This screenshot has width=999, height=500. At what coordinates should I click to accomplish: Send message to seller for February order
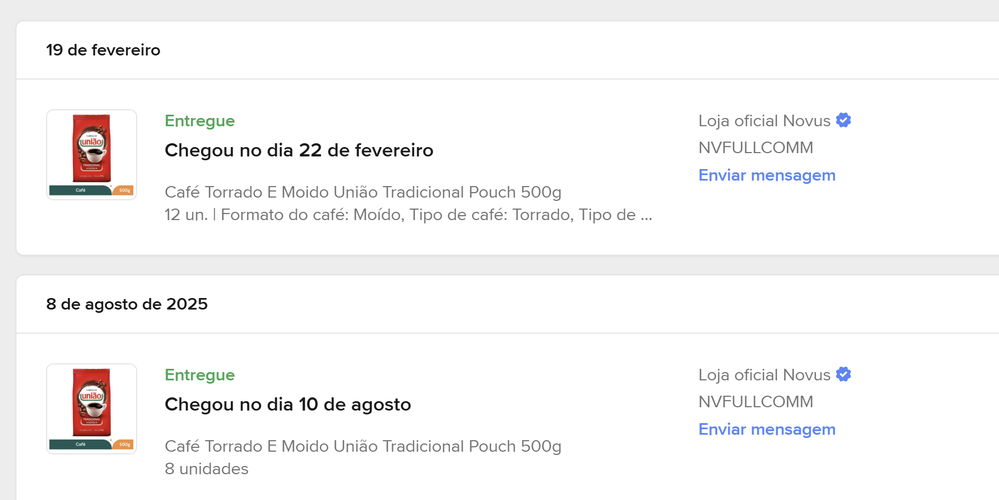click(766, 175)
